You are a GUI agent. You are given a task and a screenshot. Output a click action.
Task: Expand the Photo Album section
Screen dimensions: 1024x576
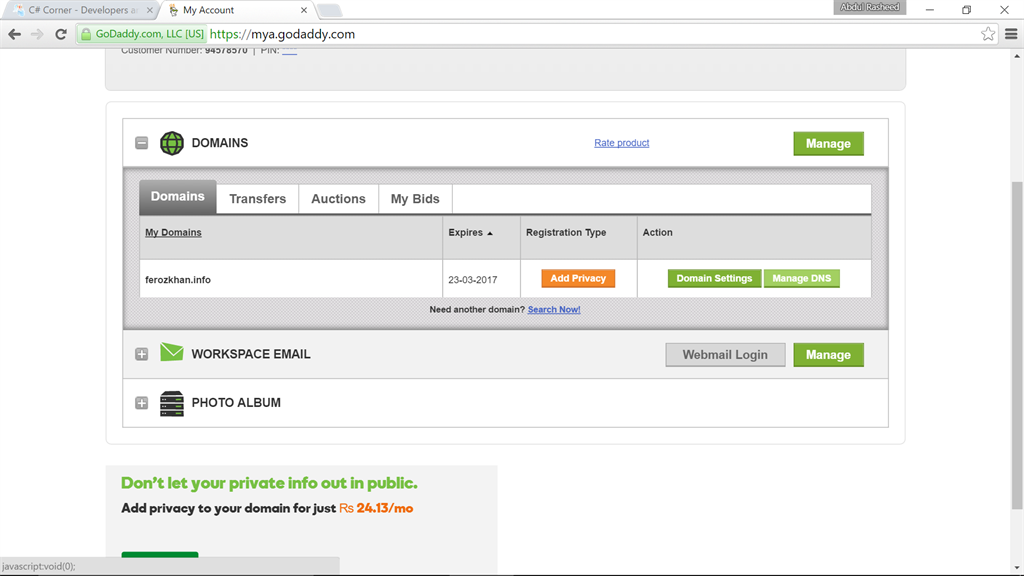142,403
